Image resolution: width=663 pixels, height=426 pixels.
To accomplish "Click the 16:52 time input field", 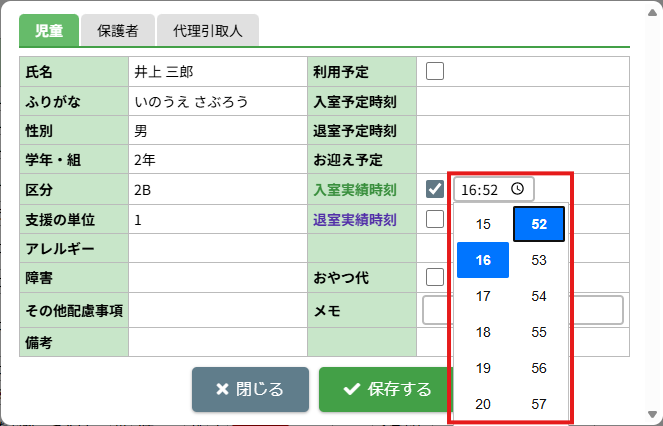I will 482,189.
